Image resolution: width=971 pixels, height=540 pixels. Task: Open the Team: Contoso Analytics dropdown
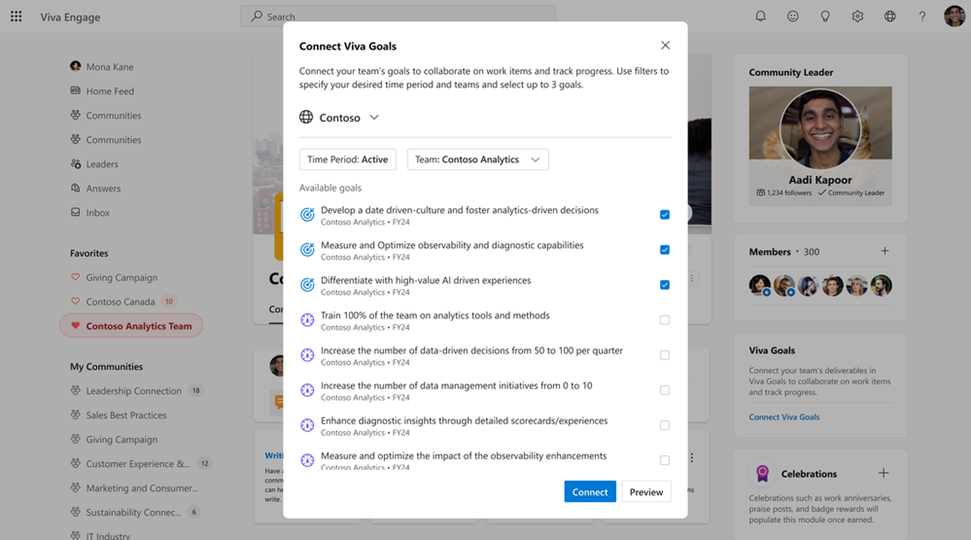pyautogui.click(x=477, y=159)
